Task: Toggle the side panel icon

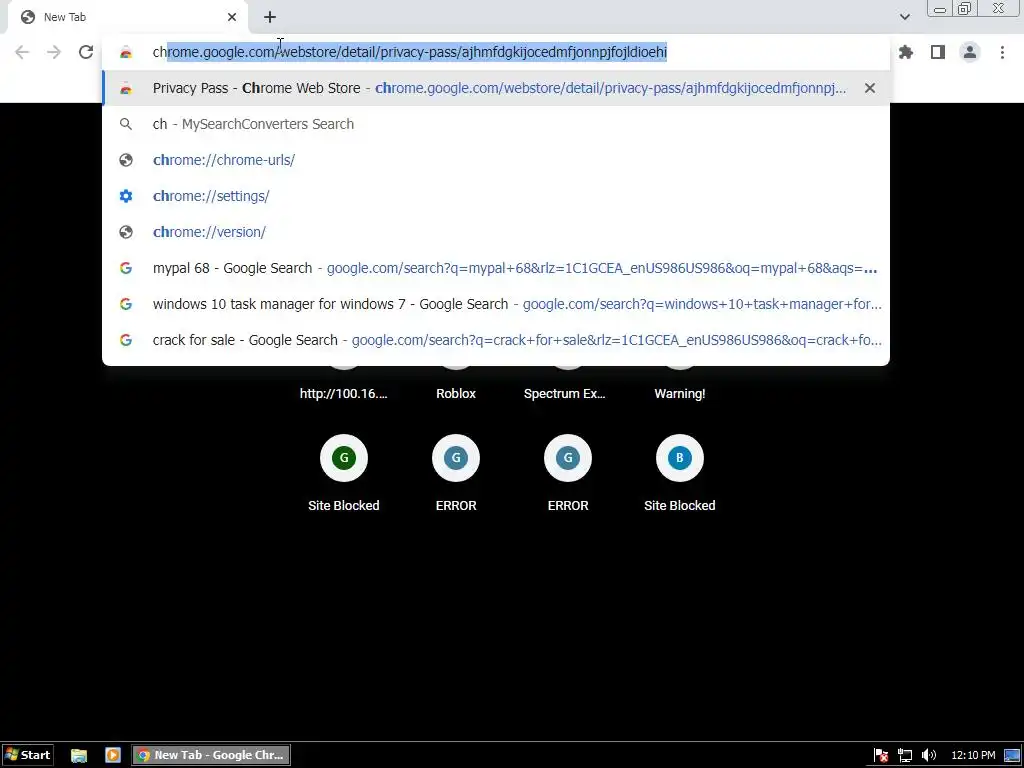Action: click(x=938, y=52)
